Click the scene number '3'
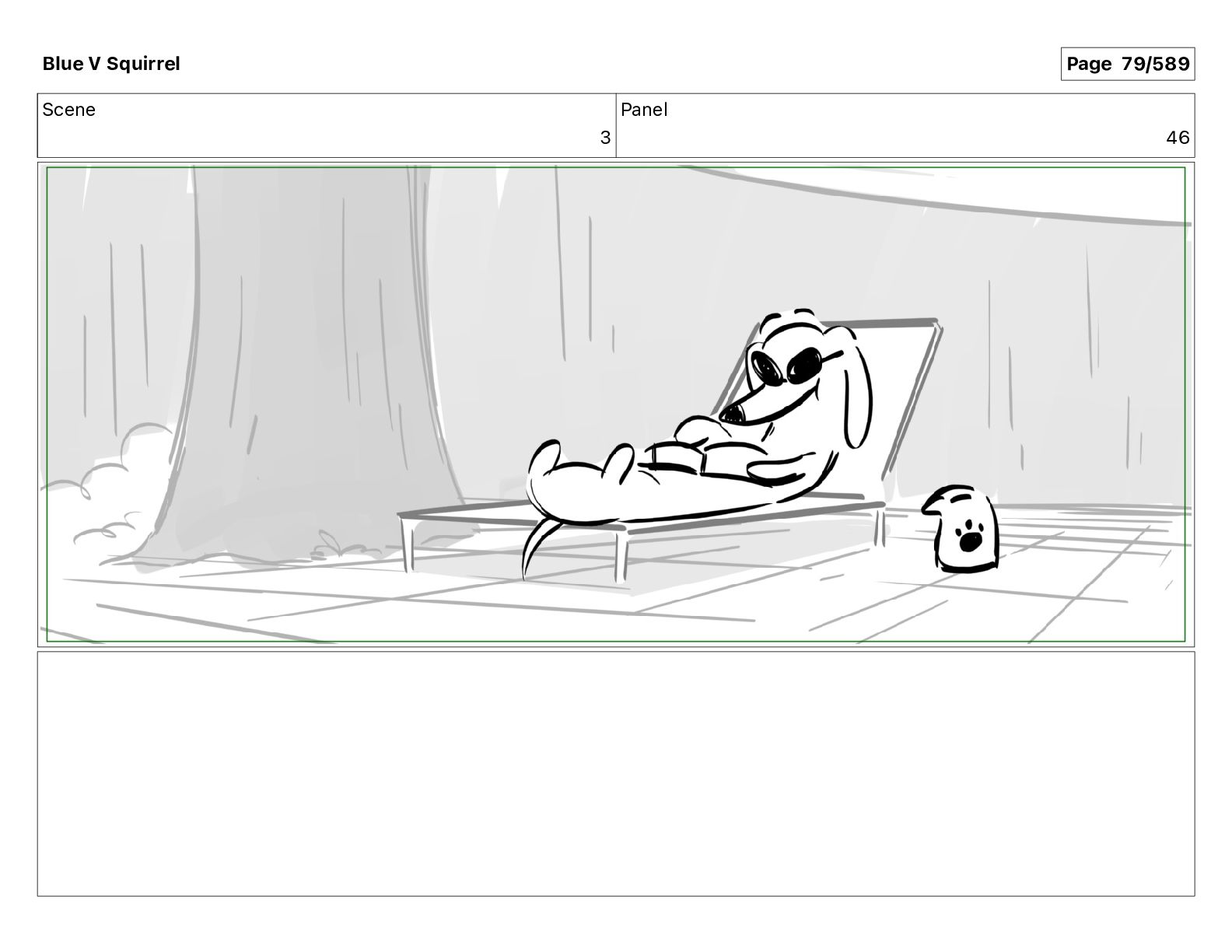Screen dimensions: 1232x952 [x=605, y=138]
